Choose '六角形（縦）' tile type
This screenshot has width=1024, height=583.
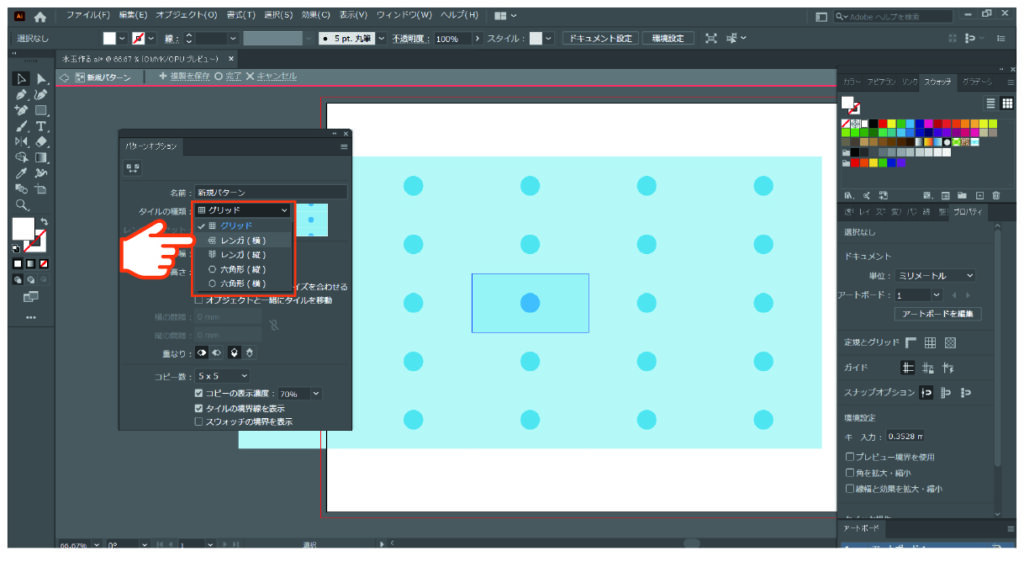click(x=243, y=269)
